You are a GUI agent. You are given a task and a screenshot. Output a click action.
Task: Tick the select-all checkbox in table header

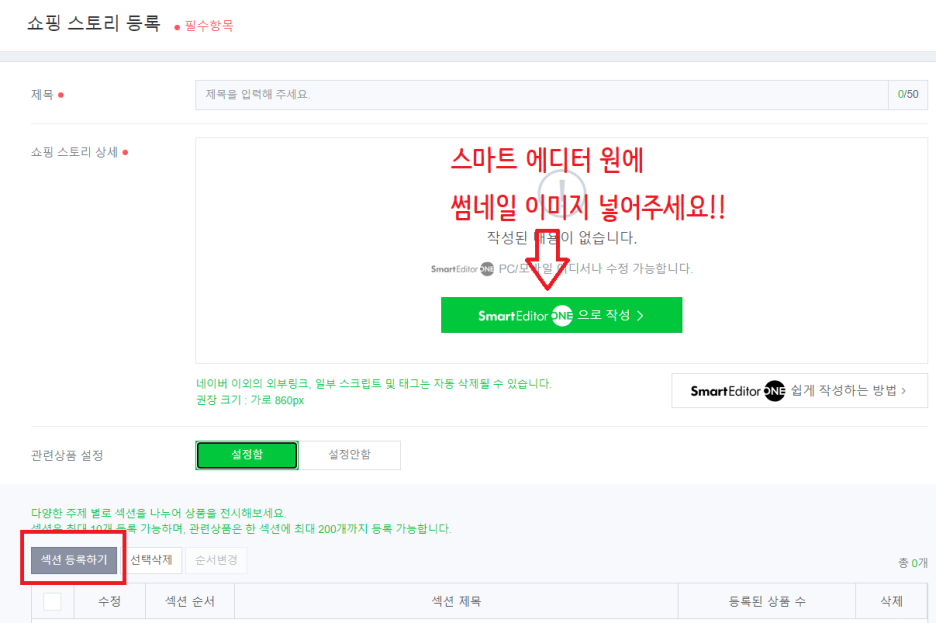pyautogui.click(x=53, y=602)
